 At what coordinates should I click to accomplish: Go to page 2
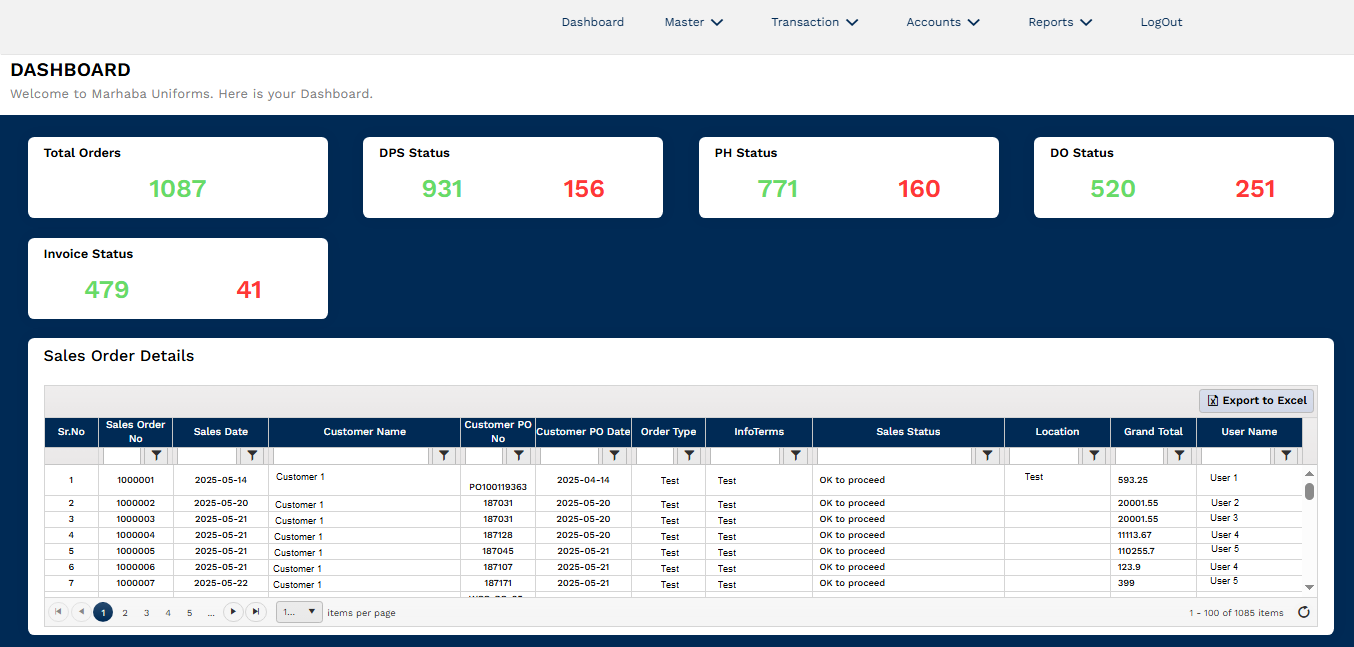(125, 613)
